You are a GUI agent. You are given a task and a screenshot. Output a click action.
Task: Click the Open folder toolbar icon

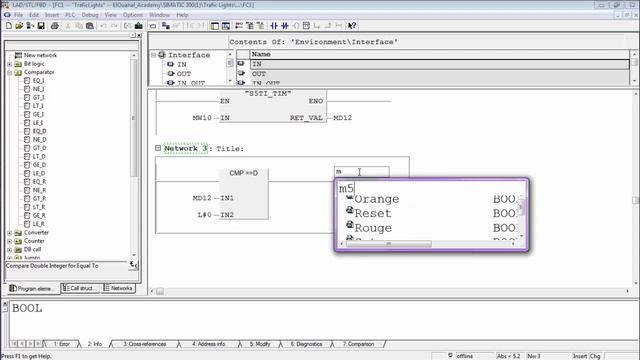19,26
